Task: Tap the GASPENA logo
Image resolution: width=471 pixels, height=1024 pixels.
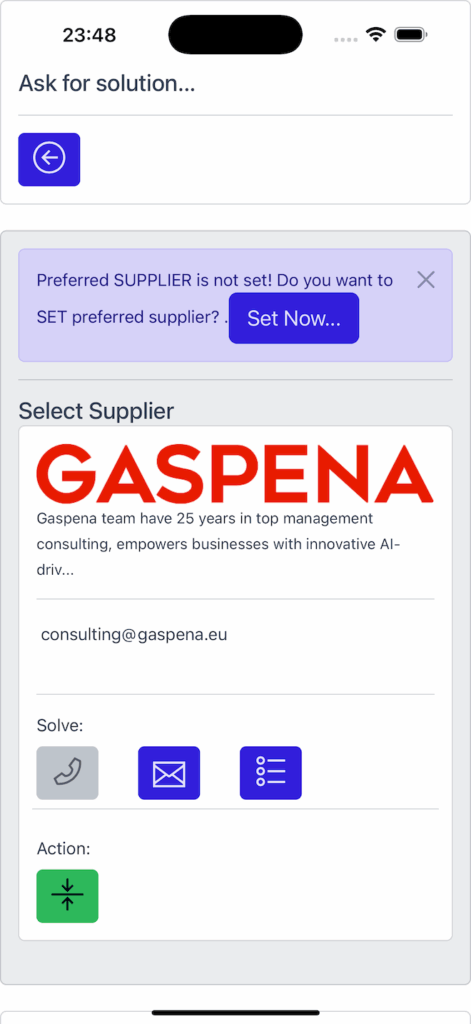Action: point(235,473)
